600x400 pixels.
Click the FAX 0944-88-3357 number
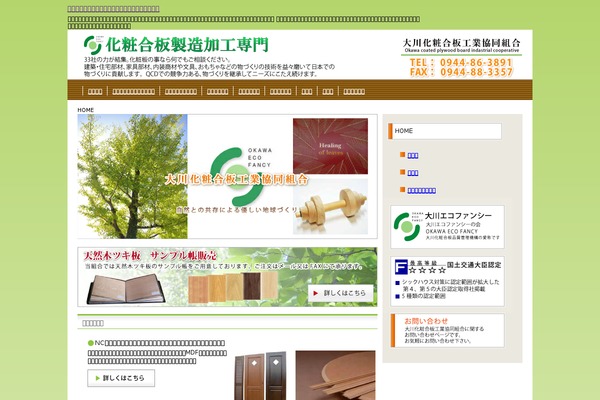point(461,72)
